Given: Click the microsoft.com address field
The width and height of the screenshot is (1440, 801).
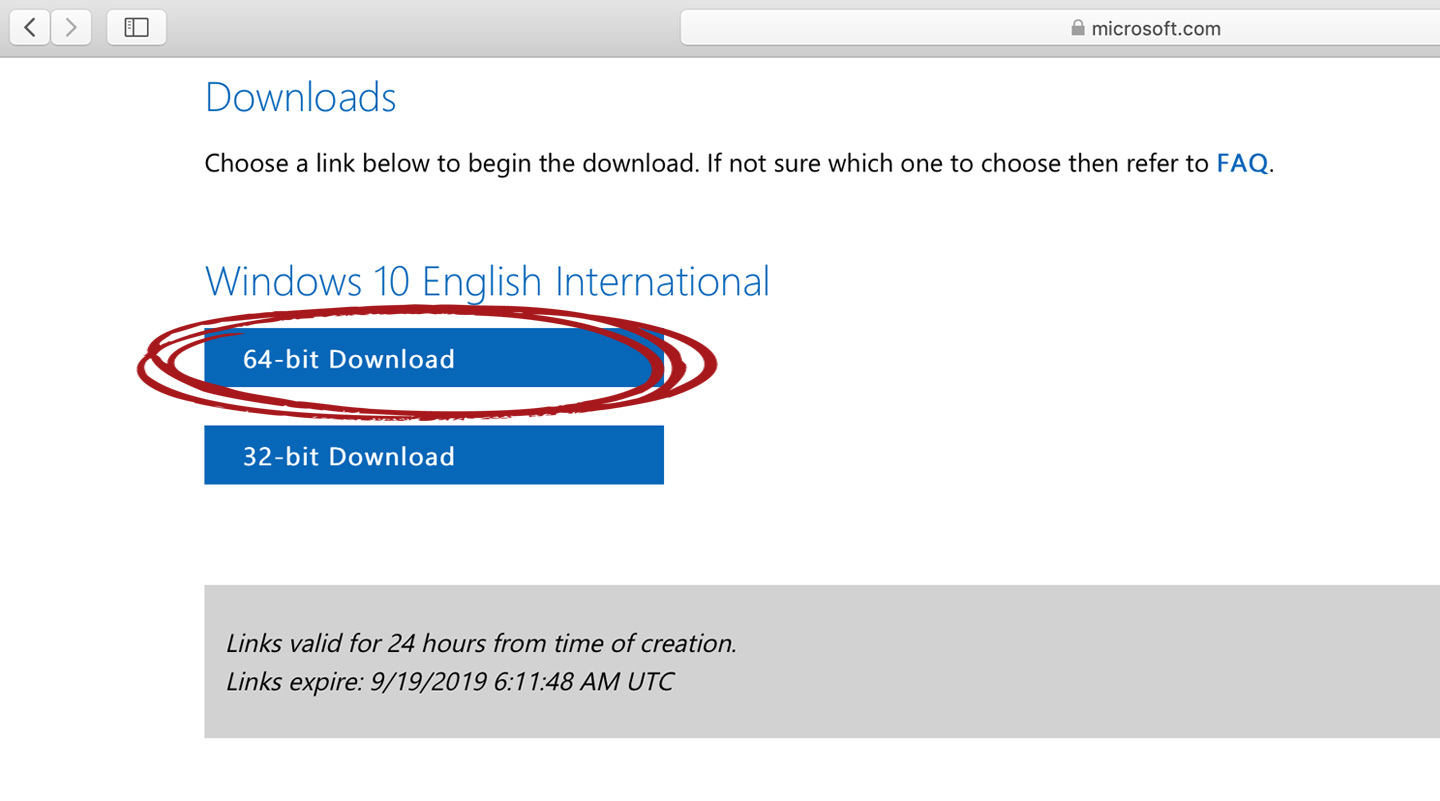Looking at the screenshot, I should [x=1060, y=28].
